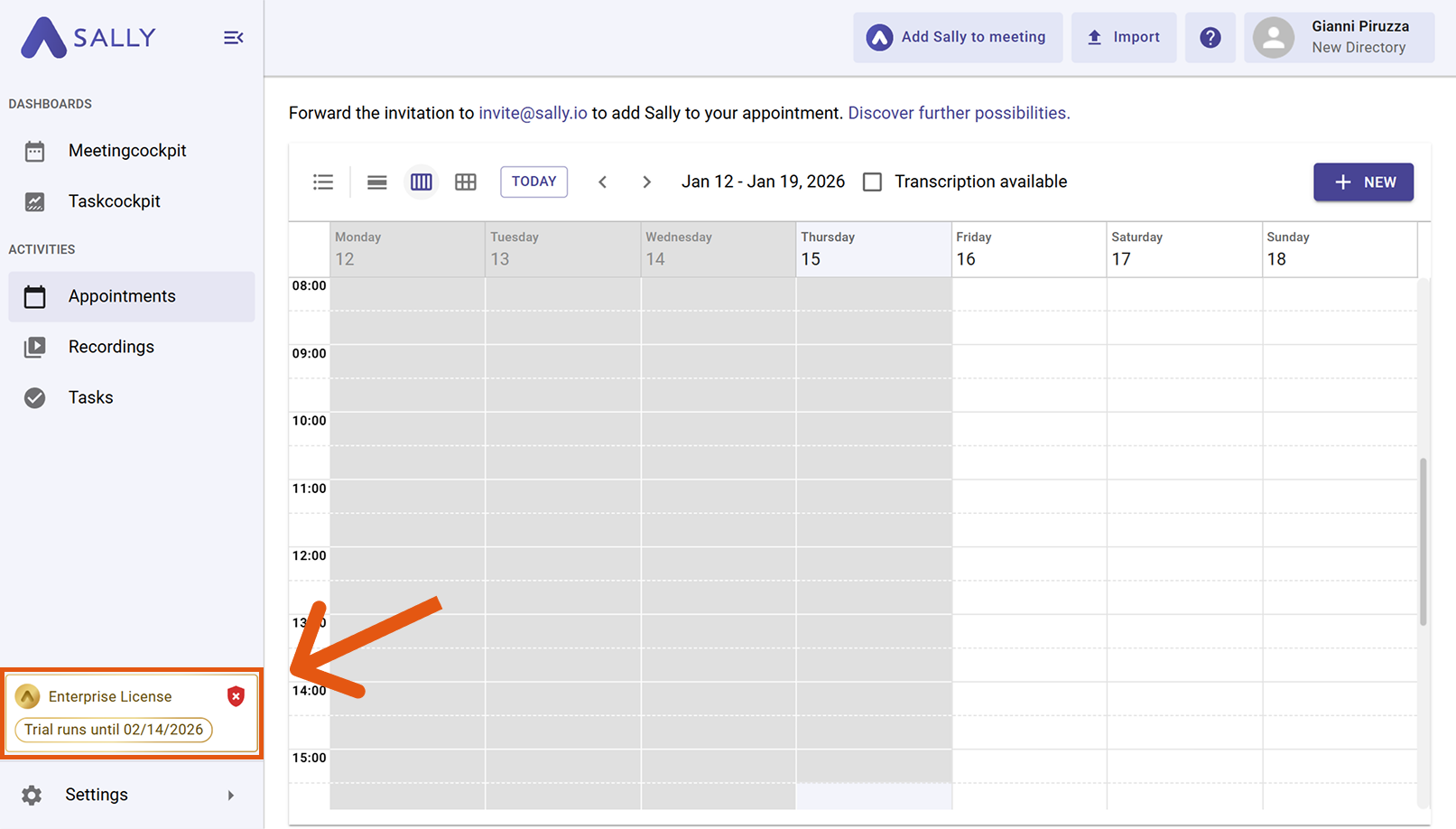Open the Discover further possibilities link
This screenshot has height=829, width=1456.
click(x=959, y=113)
